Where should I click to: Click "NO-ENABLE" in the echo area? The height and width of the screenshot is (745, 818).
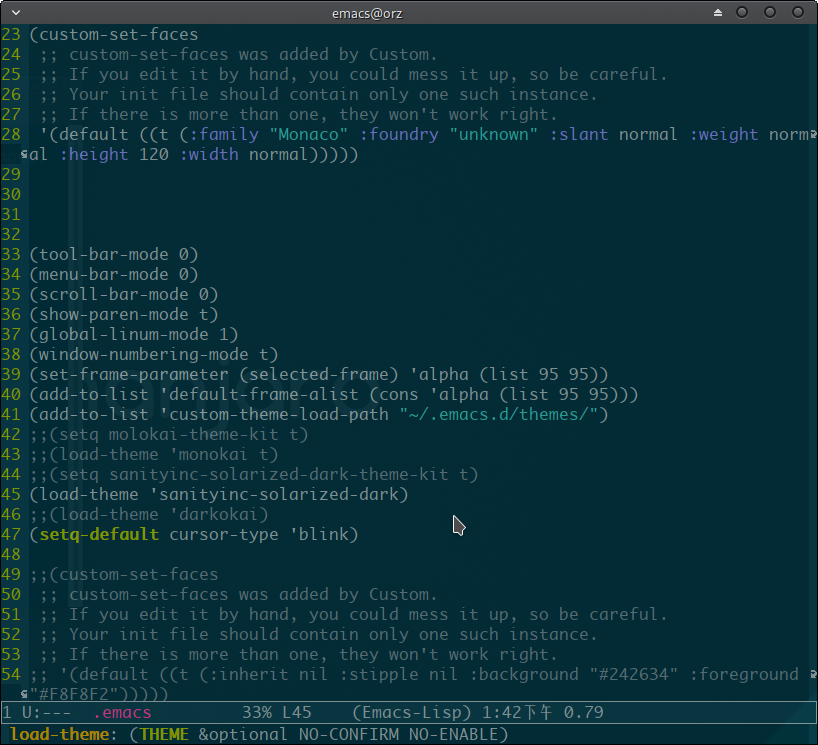tap(453, 735)
